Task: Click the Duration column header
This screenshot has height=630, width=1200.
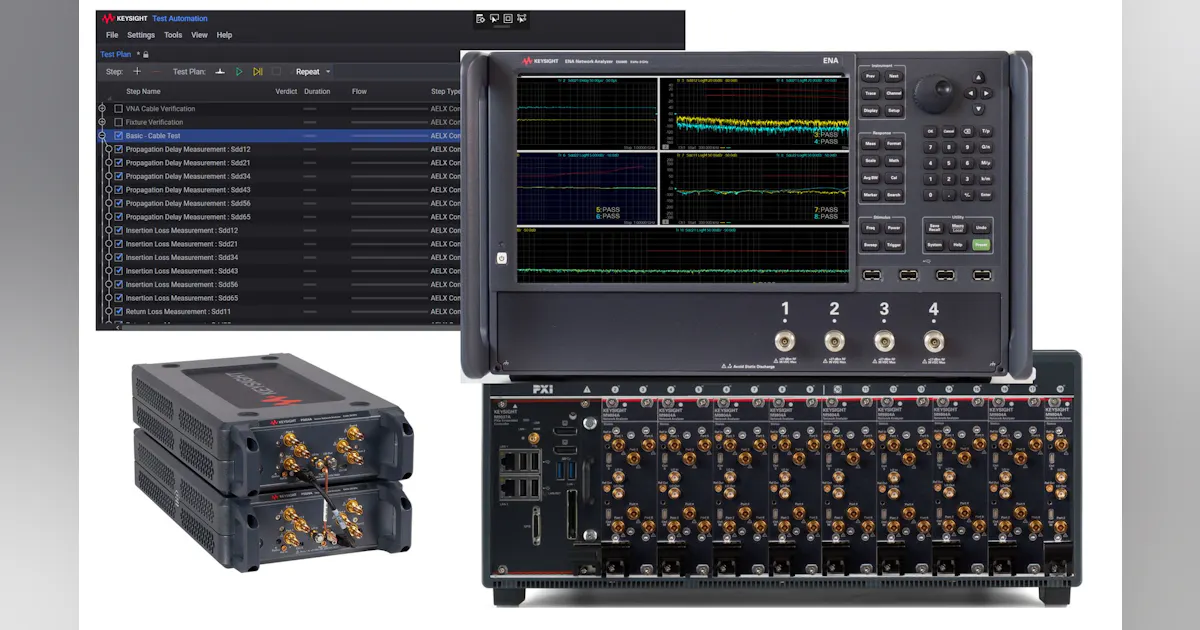Action: click(317, 91)
